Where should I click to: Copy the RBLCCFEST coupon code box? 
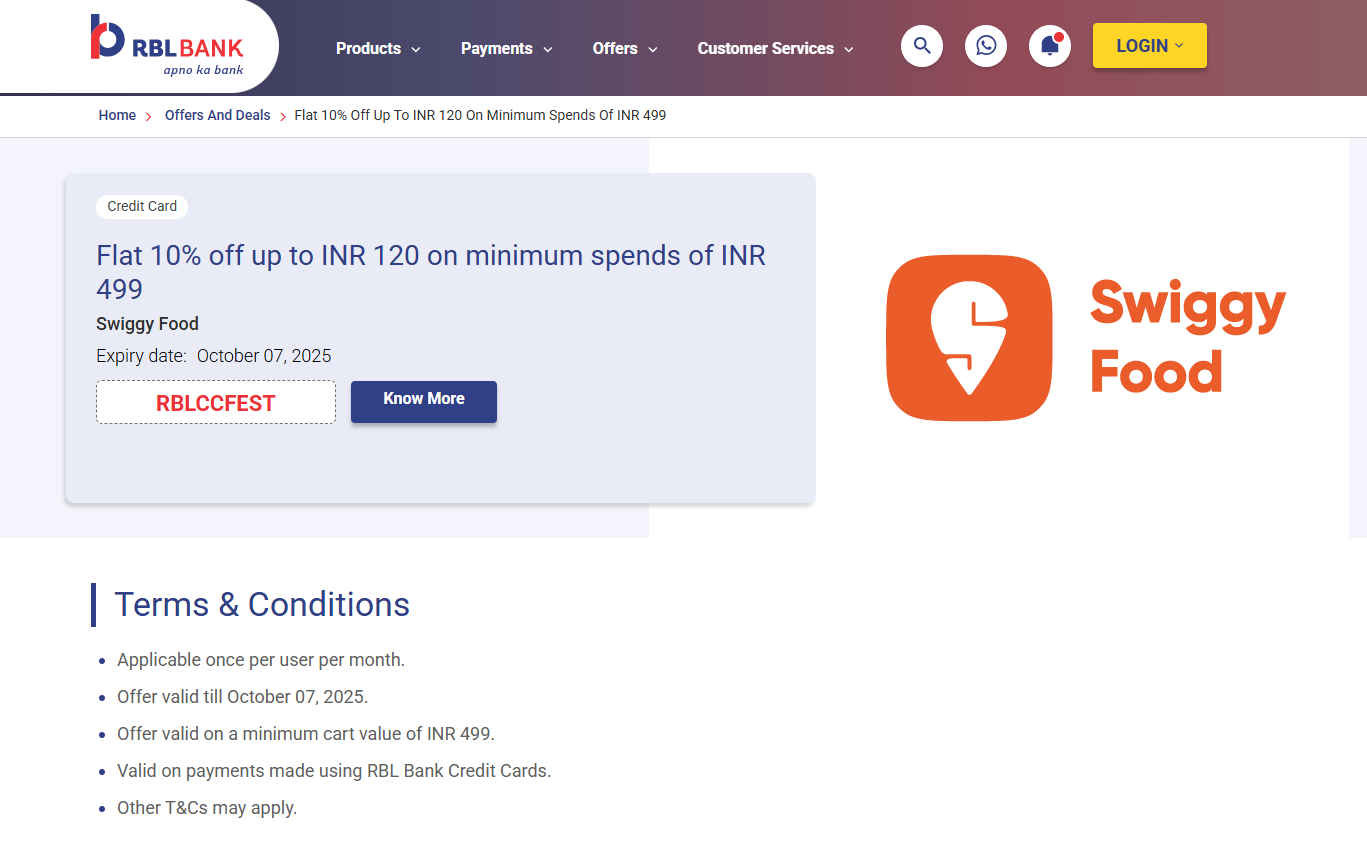216,403
